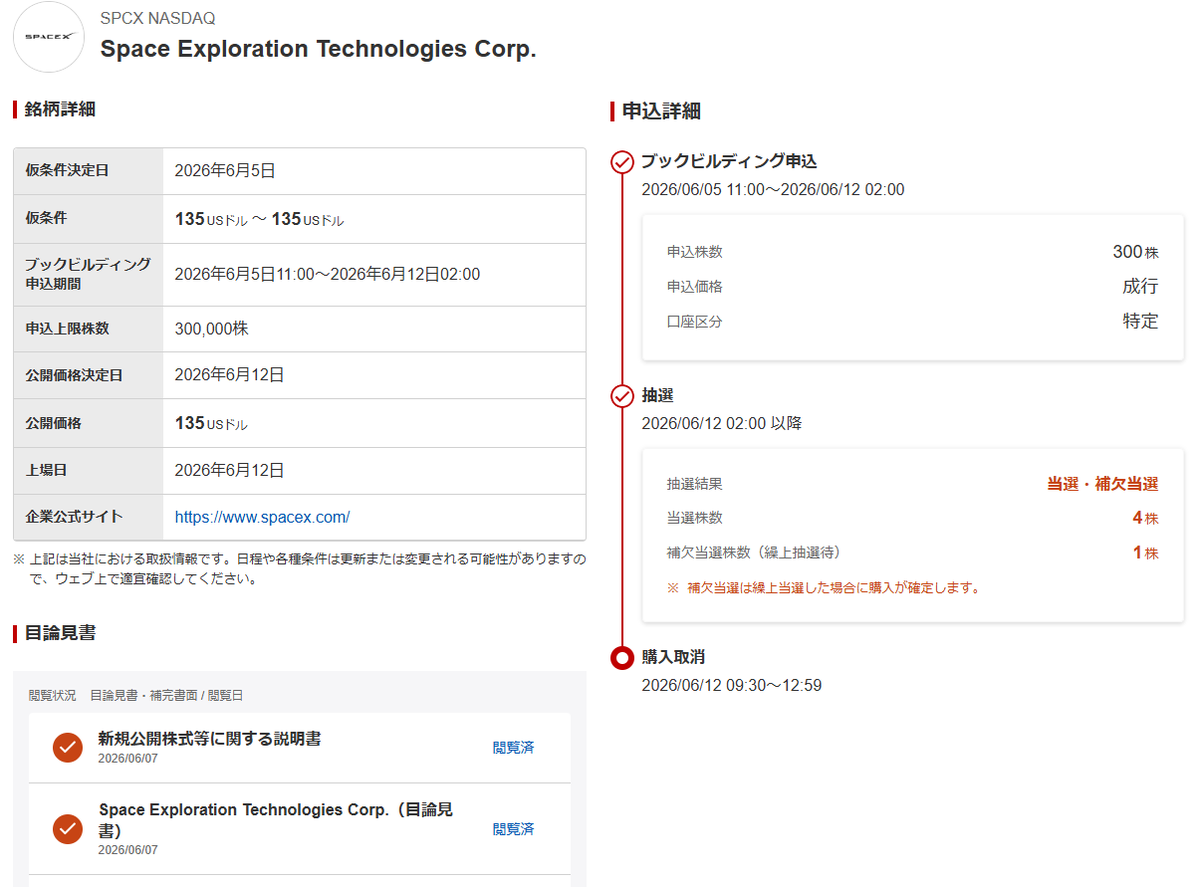The width and height of the screenshot is (1200, 887).
Task: Click the 仮条件決定日 label cell
Action: [88, 171]
